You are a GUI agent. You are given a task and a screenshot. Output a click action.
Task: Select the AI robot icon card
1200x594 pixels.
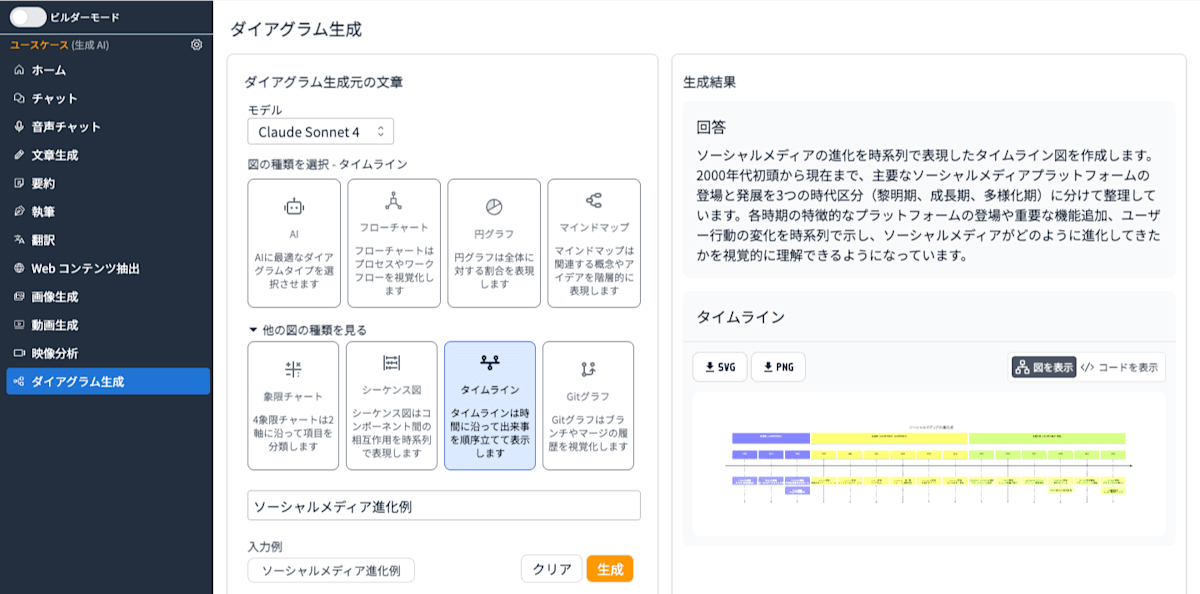[294, 207]
